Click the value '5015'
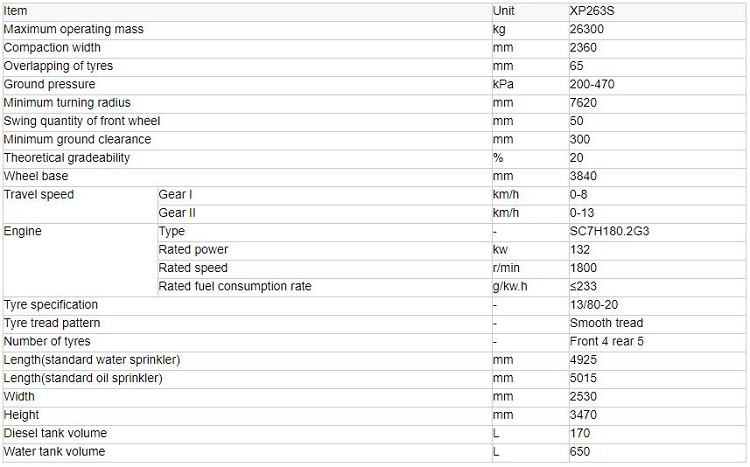Image resolution: width=750 pixels, height=467 pixels. pyautogui.click(x=583, y=378)
